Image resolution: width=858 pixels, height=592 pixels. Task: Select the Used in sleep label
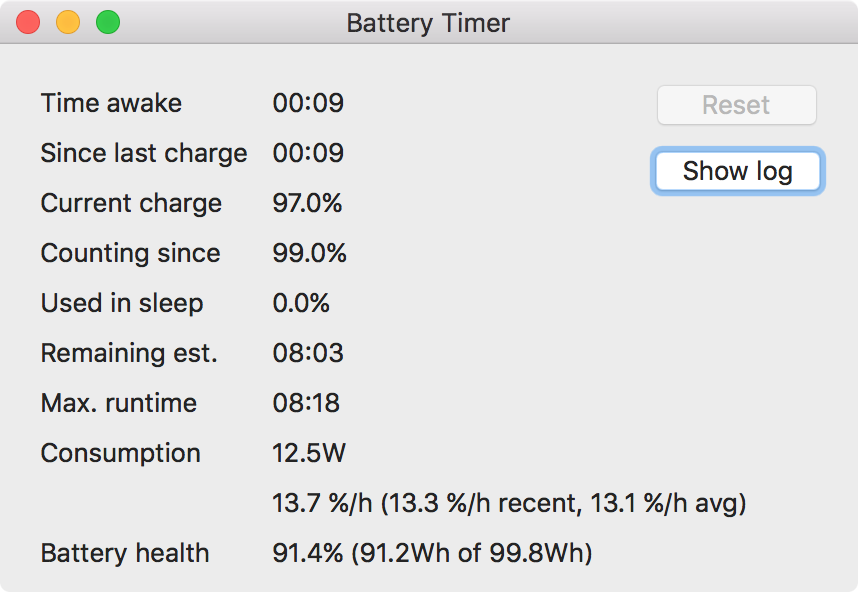coord(121,303)
